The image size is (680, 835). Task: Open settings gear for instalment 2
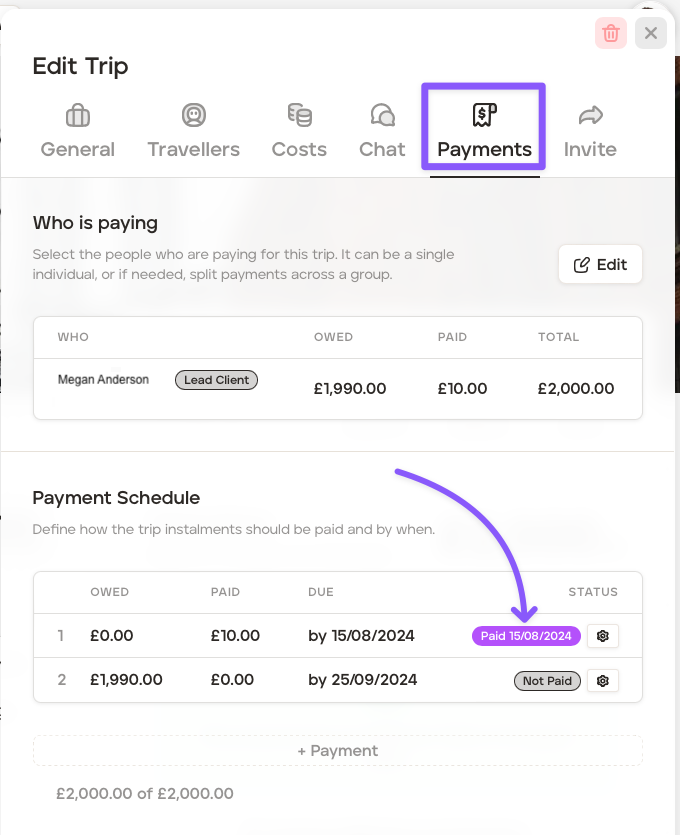603,681
